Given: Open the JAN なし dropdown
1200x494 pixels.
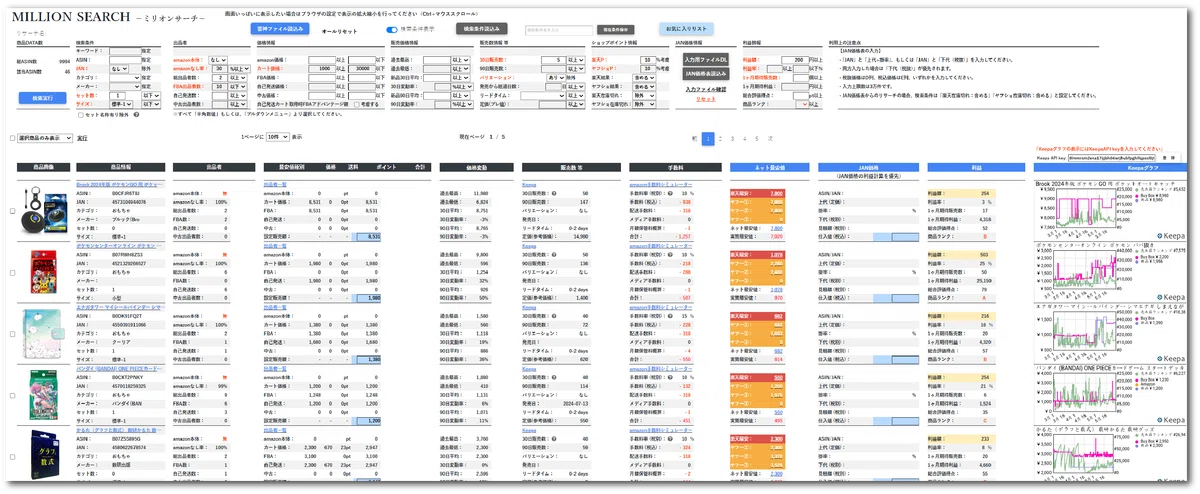Looking at the screenshot, I should tap(119, 69).
